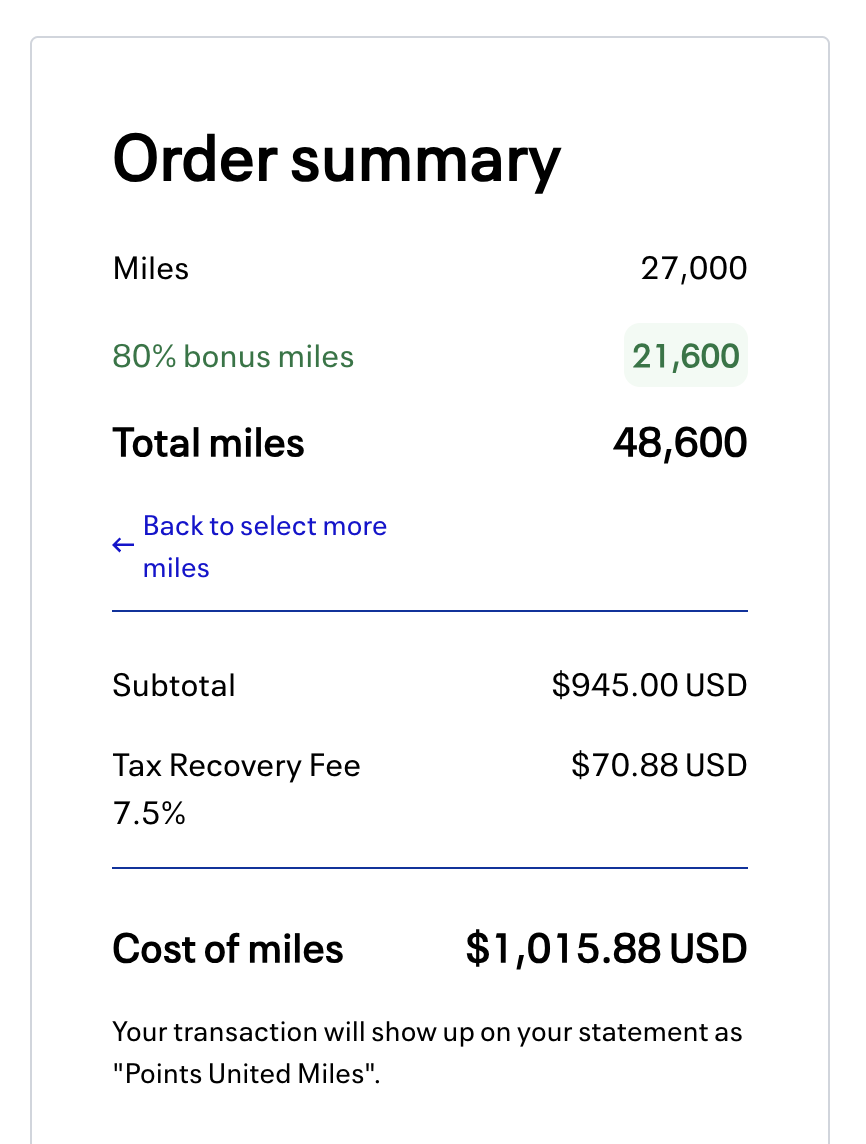
Task: Select the $945.00 USD subtotal amount
Action: tap(649, 686)
